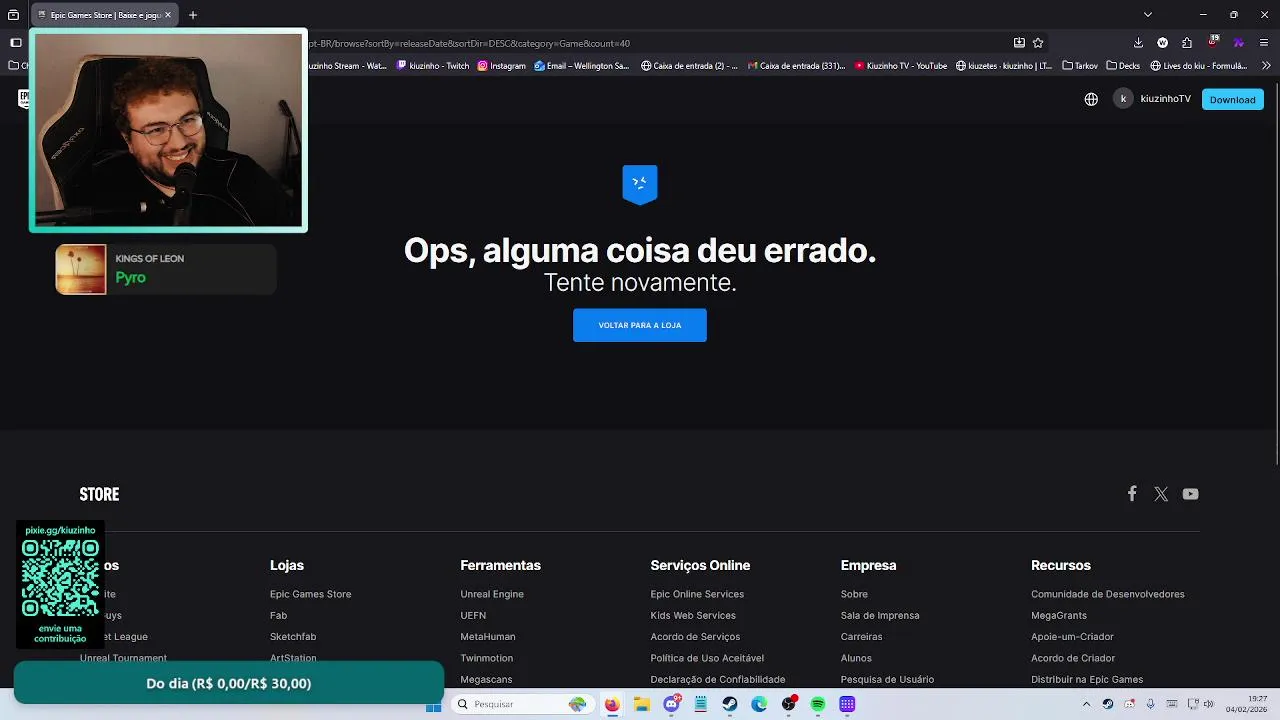Open Email – Wellington bookmark
Viewport: 1280px width, 720px height.
pyautogui.click(x=582, y=66)
